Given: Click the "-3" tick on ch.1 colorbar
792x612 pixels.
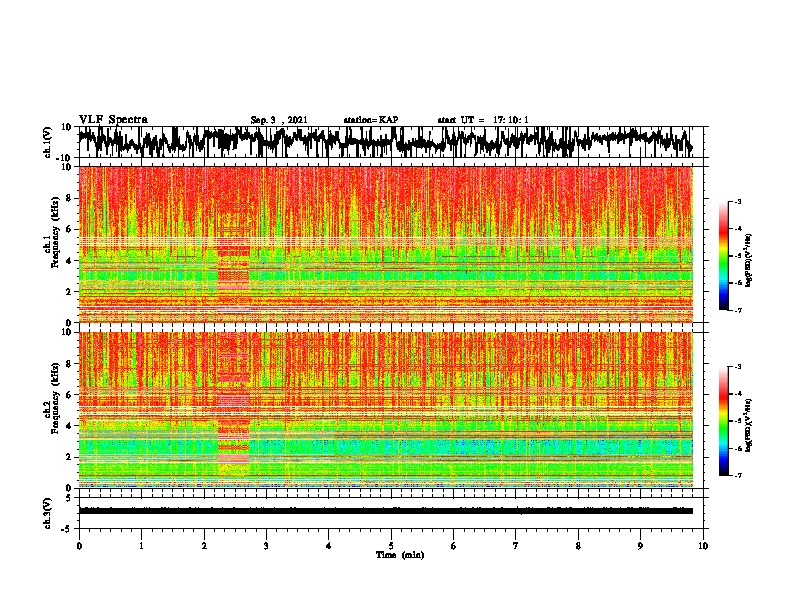Looking at the screenshot, I should pos(737,201).
